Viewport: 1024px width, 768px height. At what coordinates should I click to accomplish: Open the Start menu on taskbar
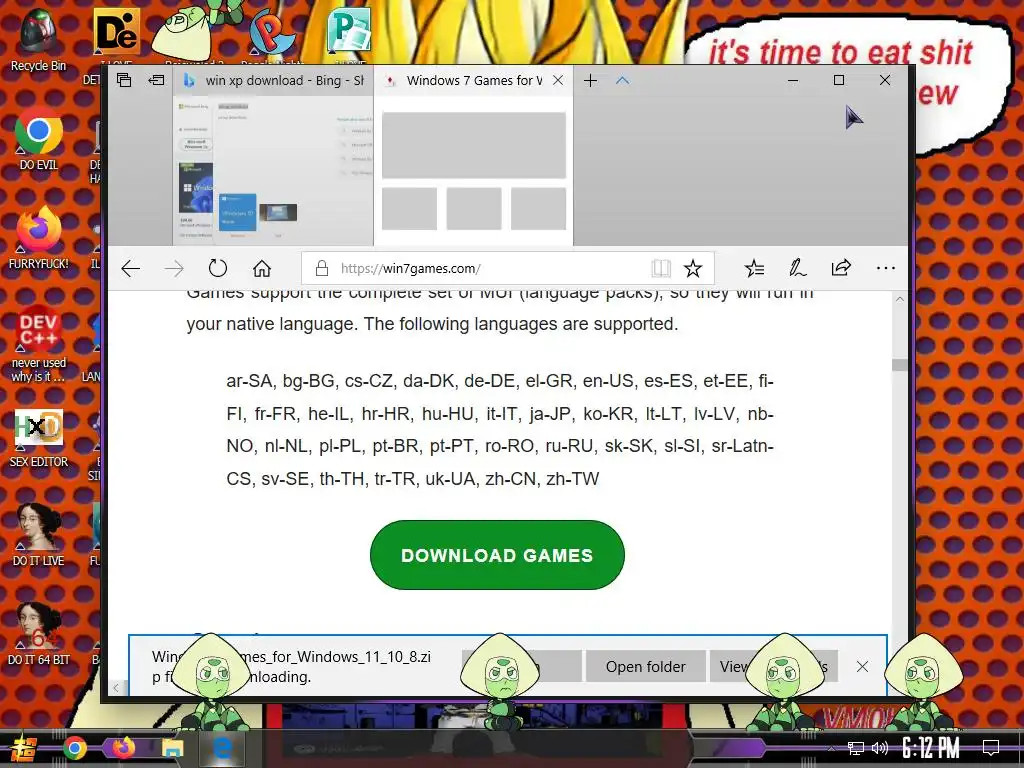(x=24, y=748)
